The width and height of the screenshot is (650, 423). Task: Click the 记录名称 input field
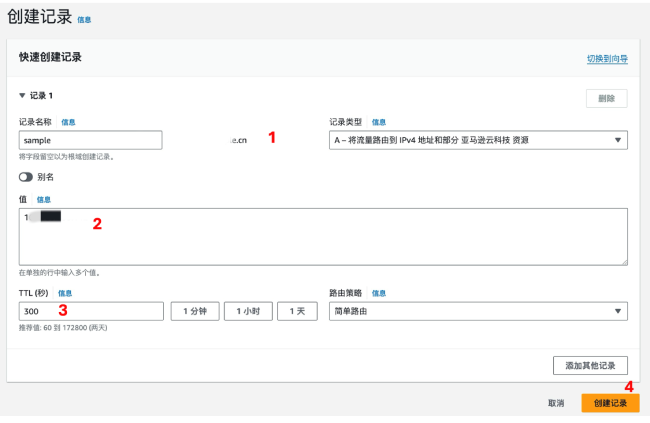[90, 141]
